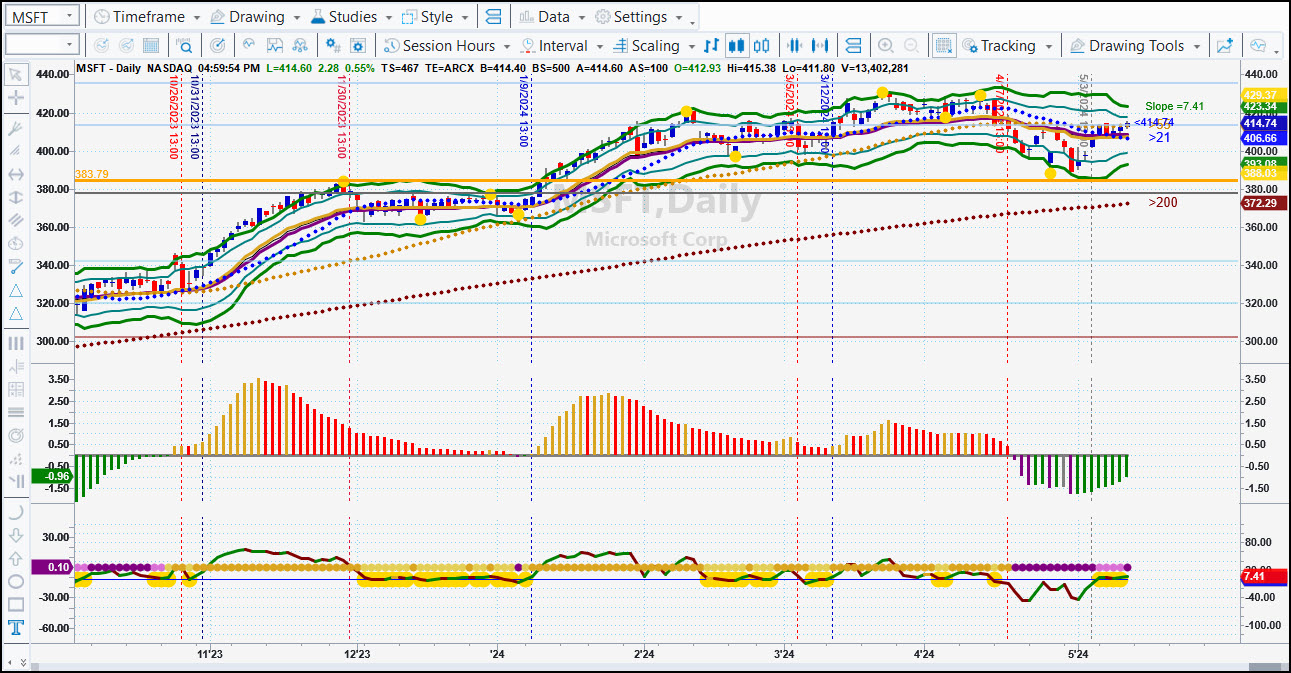This screenshot has height=673, width=1291.
Task: Open the Data menu
Action: click(553, 17)
